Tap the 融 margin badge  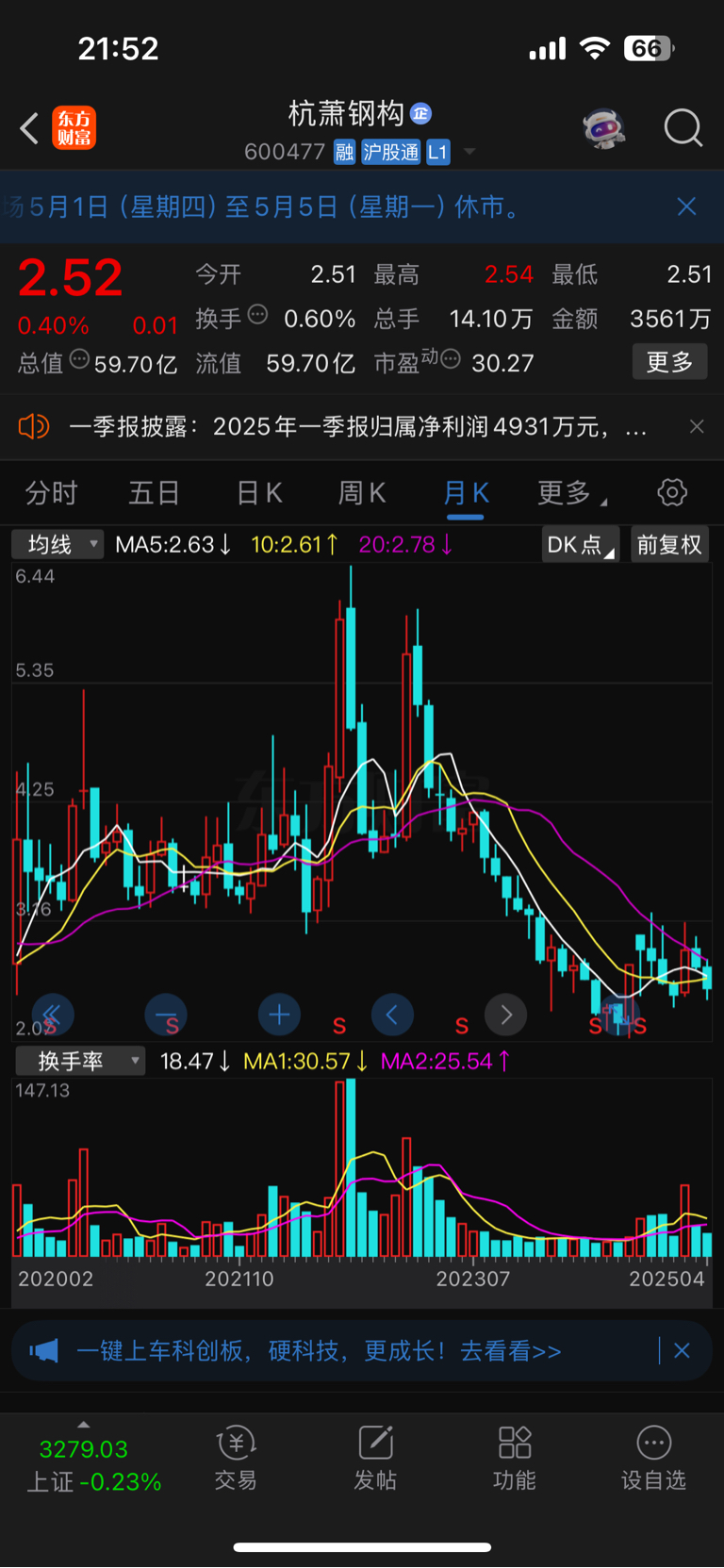point(344,152)
